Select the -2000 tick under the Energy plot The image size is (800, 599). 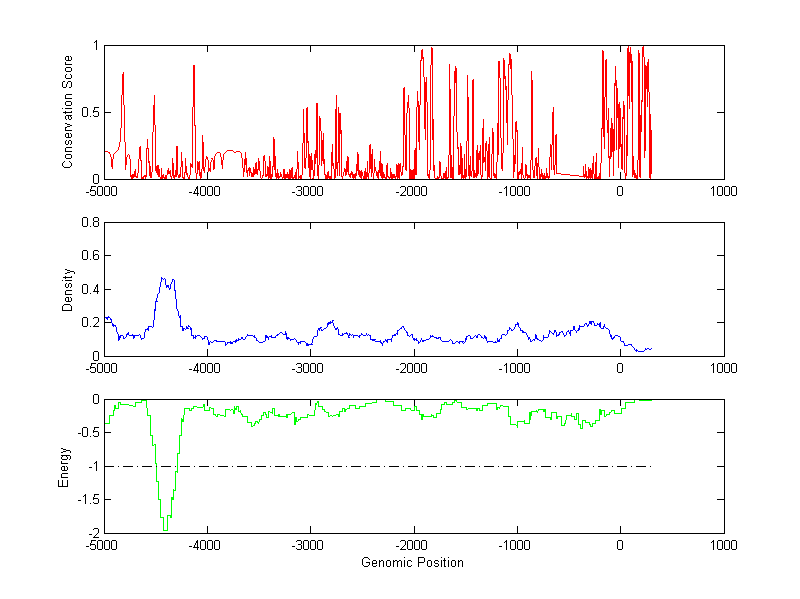pyautogui.click(x=414, y=545)
